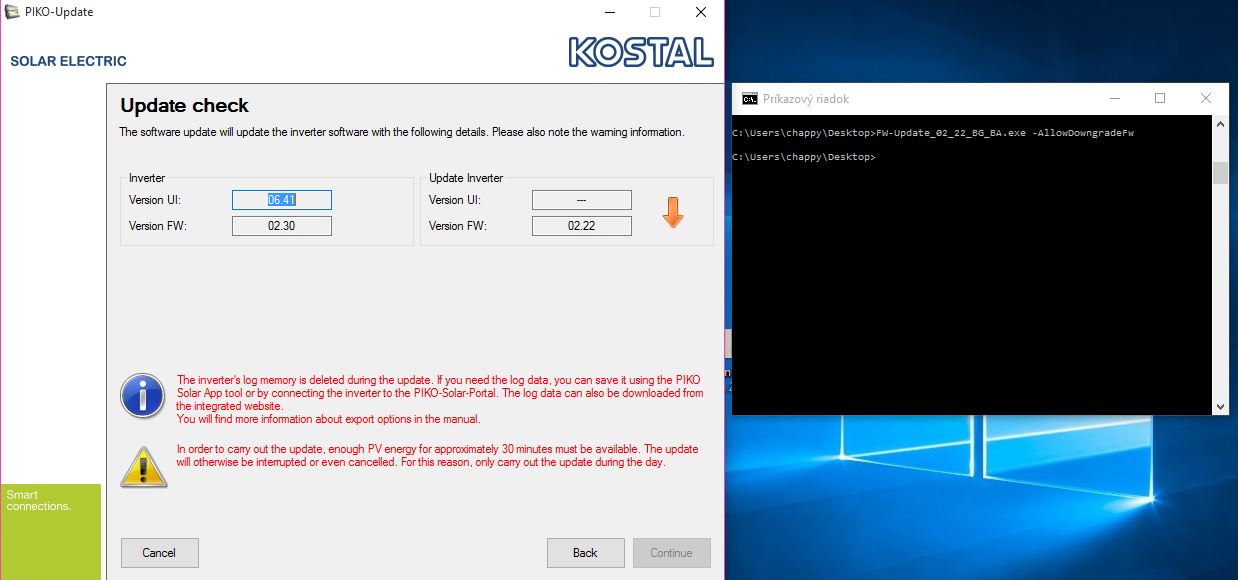The height and width of the screenshot is (580, 1238).
Task: Click the Inverter group label
Action: click(x=147, y=178)
